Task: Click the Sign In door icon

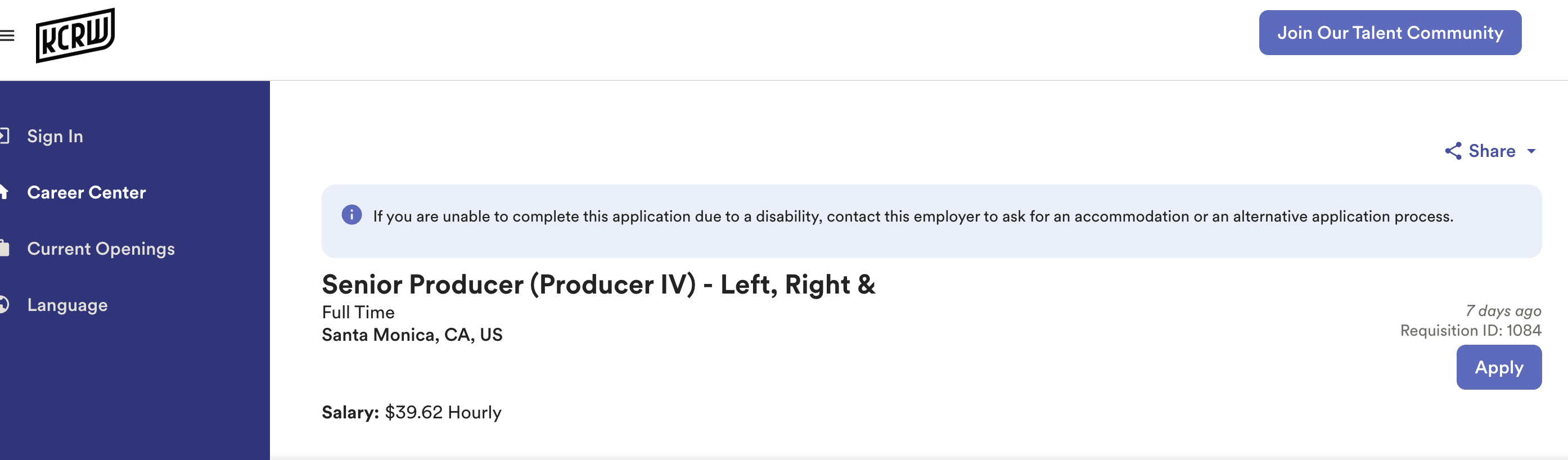Action: point(4,136)
